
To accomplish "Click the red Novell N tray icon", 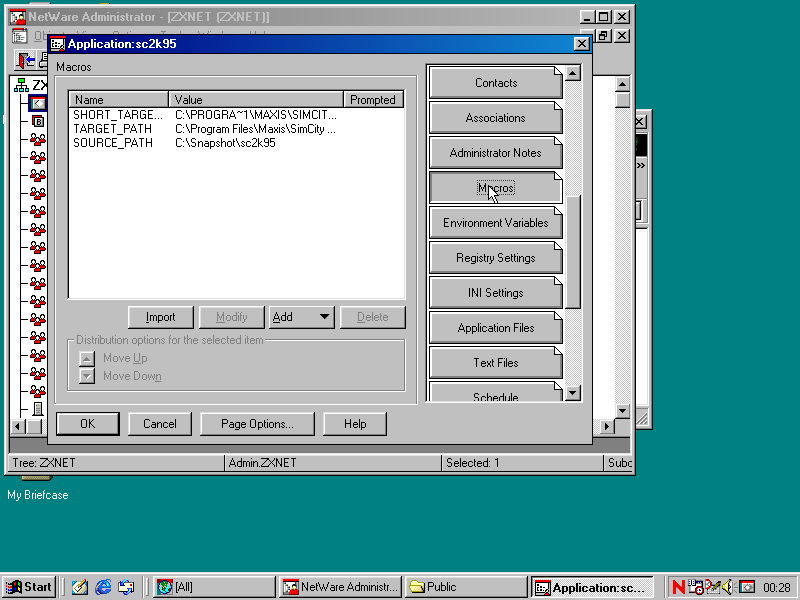I will [678, 587].
